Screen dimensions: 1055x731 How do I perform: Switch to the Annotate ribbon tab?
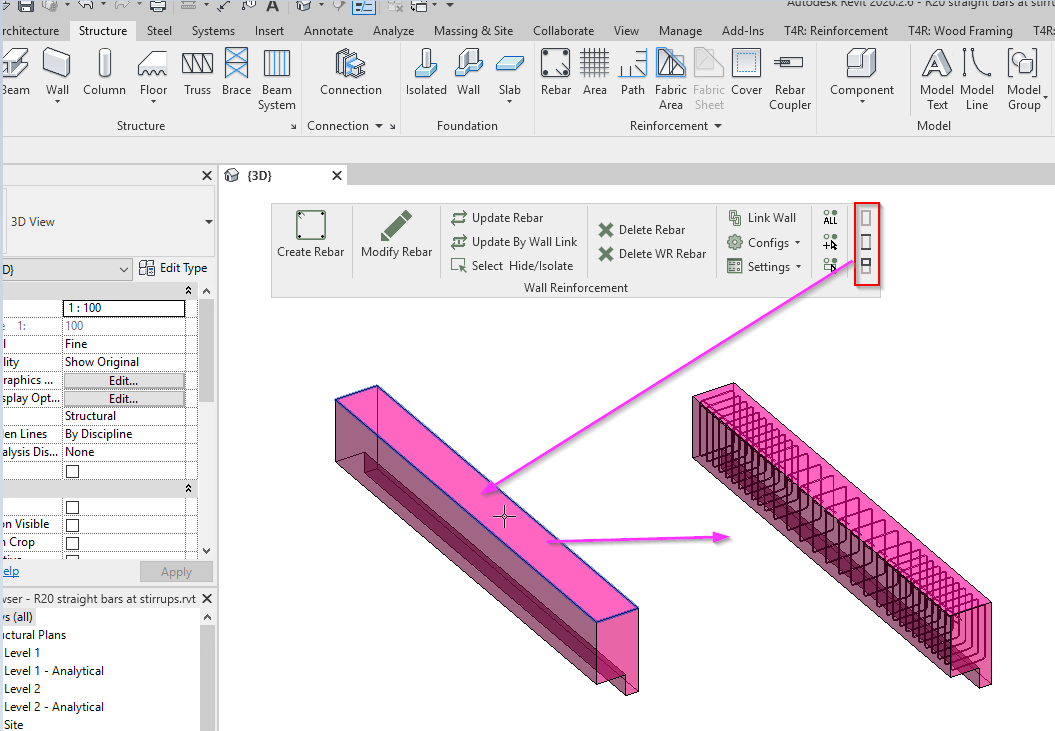click(328, 31)
